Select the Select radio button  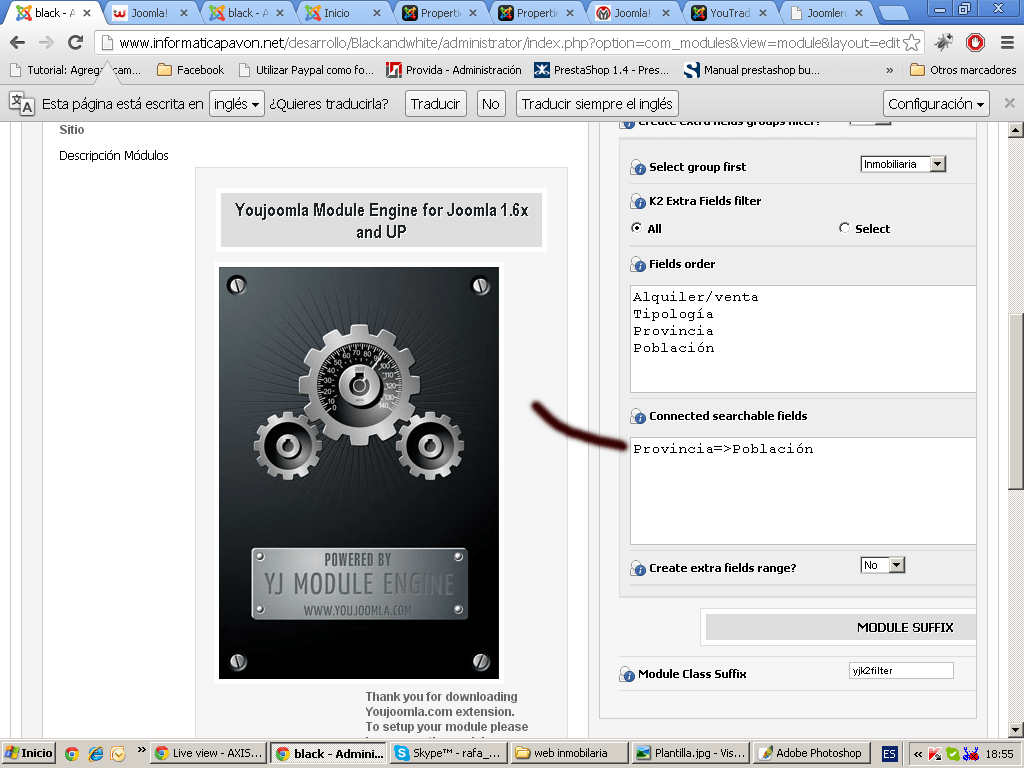pyautogui.click(x=844, y=228)
